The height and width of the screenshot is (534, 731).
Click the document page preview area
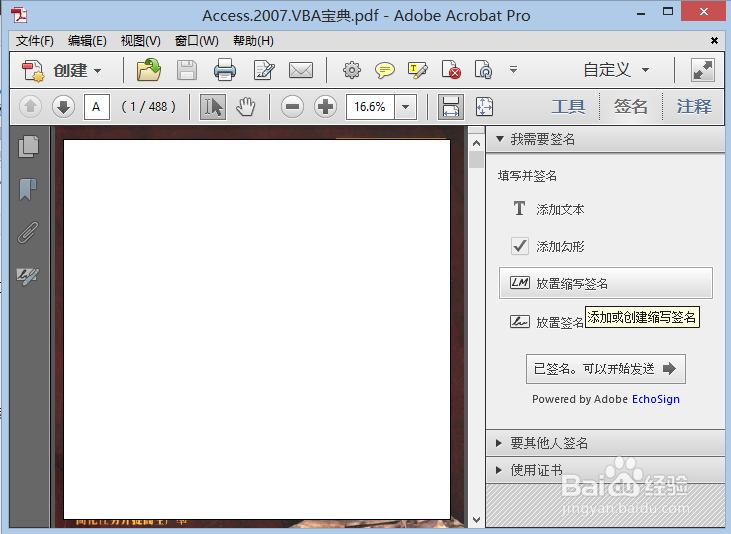pos(257,329)
